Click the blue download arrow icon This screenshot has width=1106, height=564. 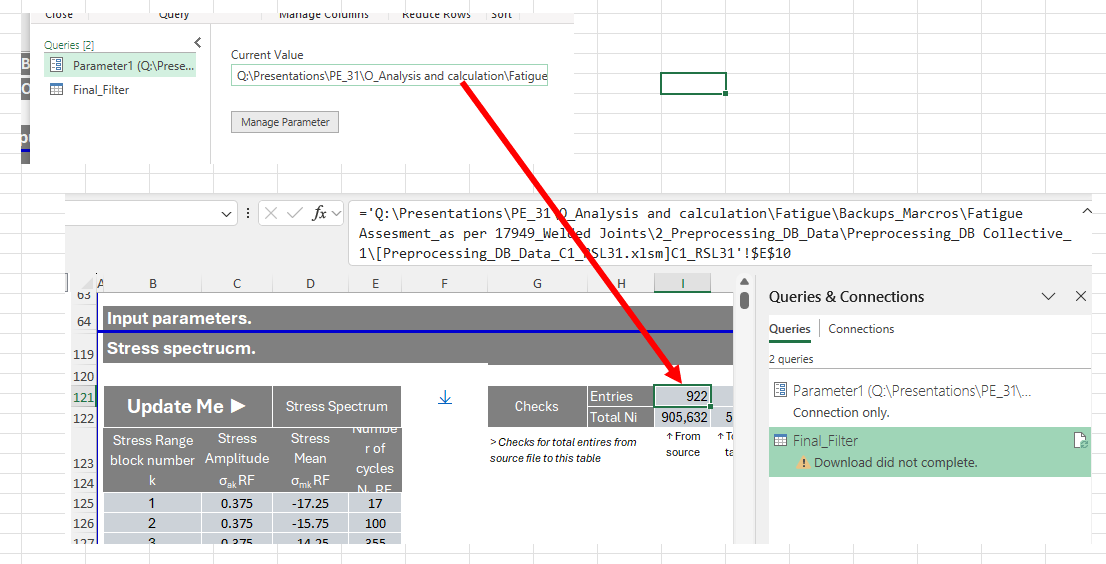coord(445,398)
